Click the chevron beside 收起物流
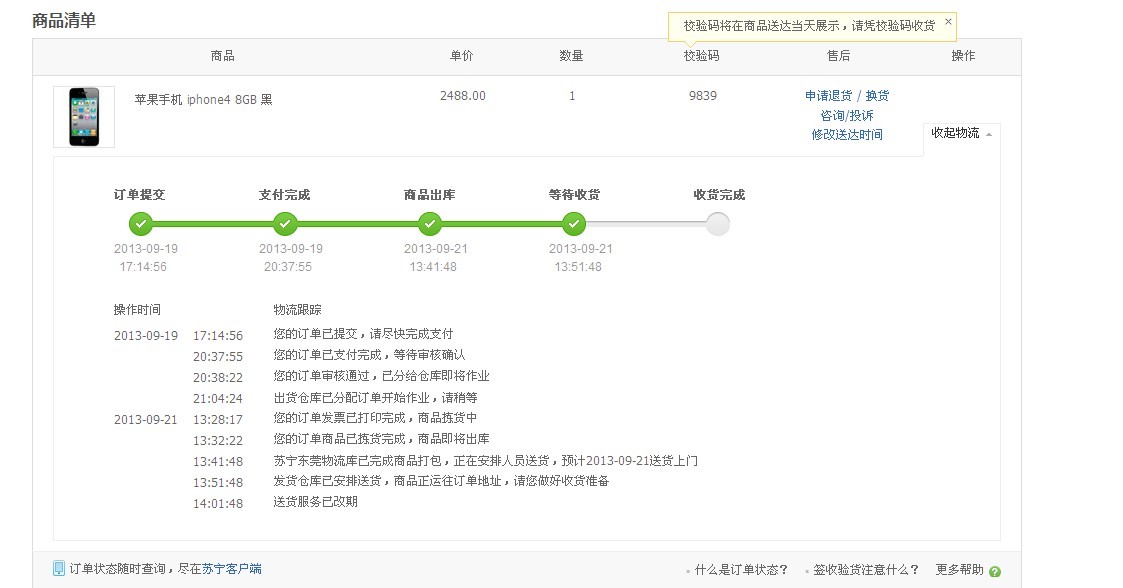Image resolution: width=1123 pixels, height=588 pixels. click(x=989, y=133)
